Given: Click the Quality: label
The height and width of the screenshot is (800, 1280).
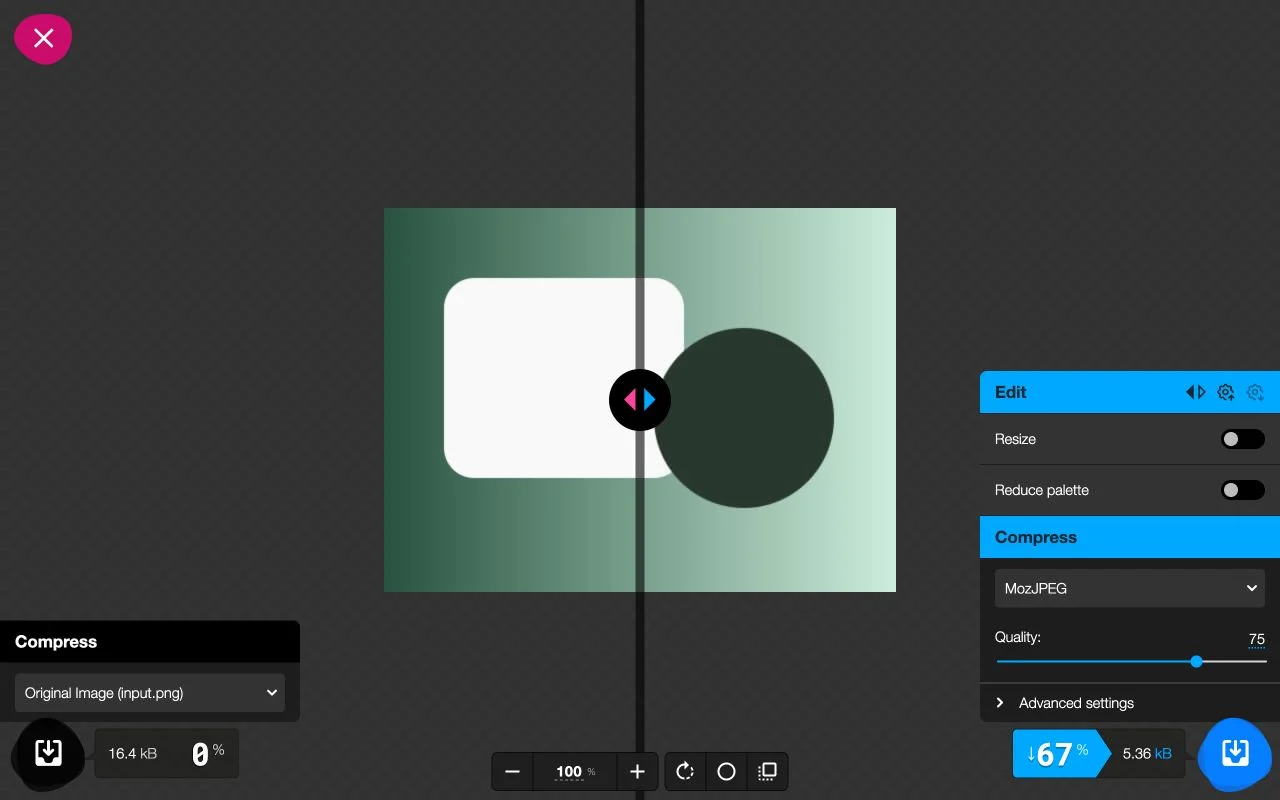Looking at the screenshot, I should point(1018,637).
